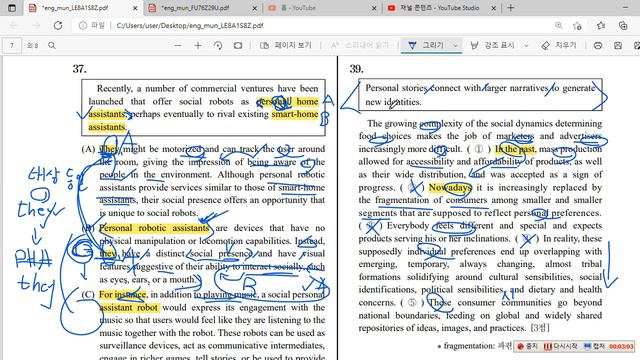The image size is (640, 360).
Task: Edit the PDF page number field
Action: point(12,45)
